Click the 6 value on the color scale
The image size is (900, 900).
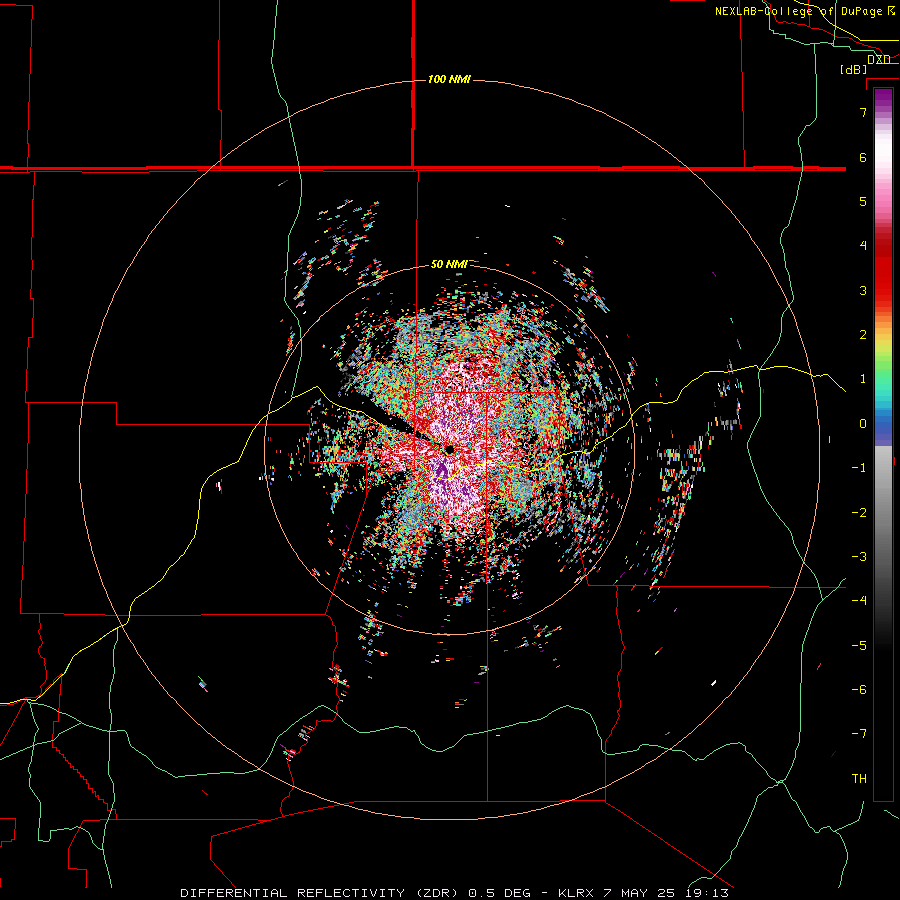click(x=863, y=157)
